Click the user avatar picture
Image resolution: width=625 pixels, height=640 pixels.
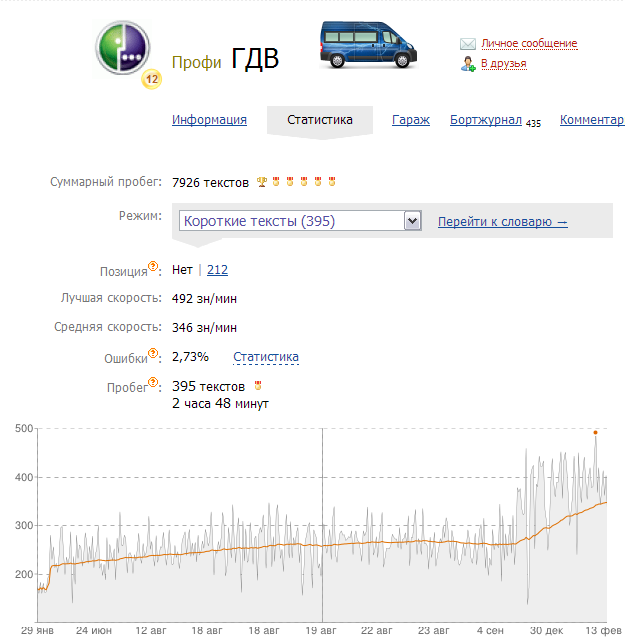(122, 48)
